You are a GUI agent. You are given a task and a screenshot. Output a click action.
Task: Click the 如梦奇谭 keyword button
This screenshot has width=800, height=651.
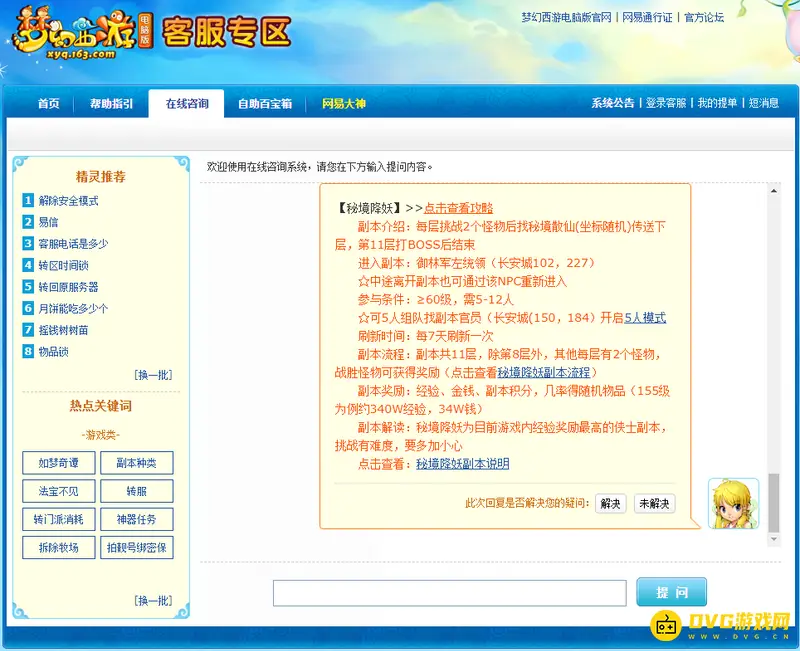(x=59, y=463)
